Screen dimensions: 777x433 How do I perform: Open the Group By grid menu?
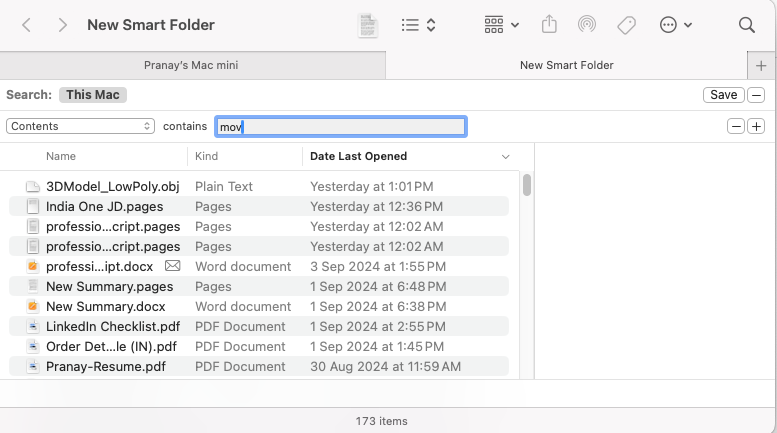point(501,25)
